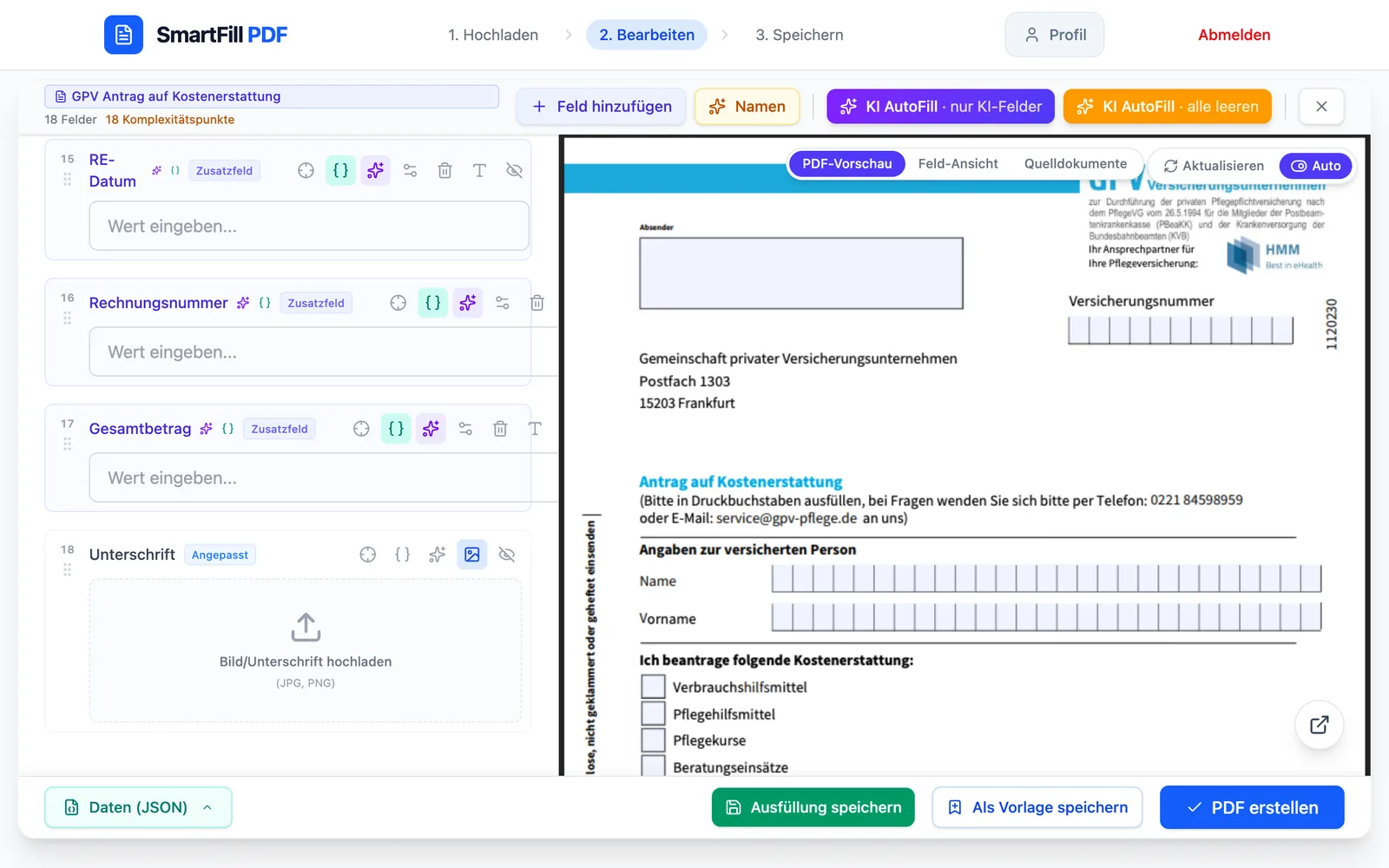Tick the Verbrauchshilfsmittel checkbox in preview

coord(653,687)
